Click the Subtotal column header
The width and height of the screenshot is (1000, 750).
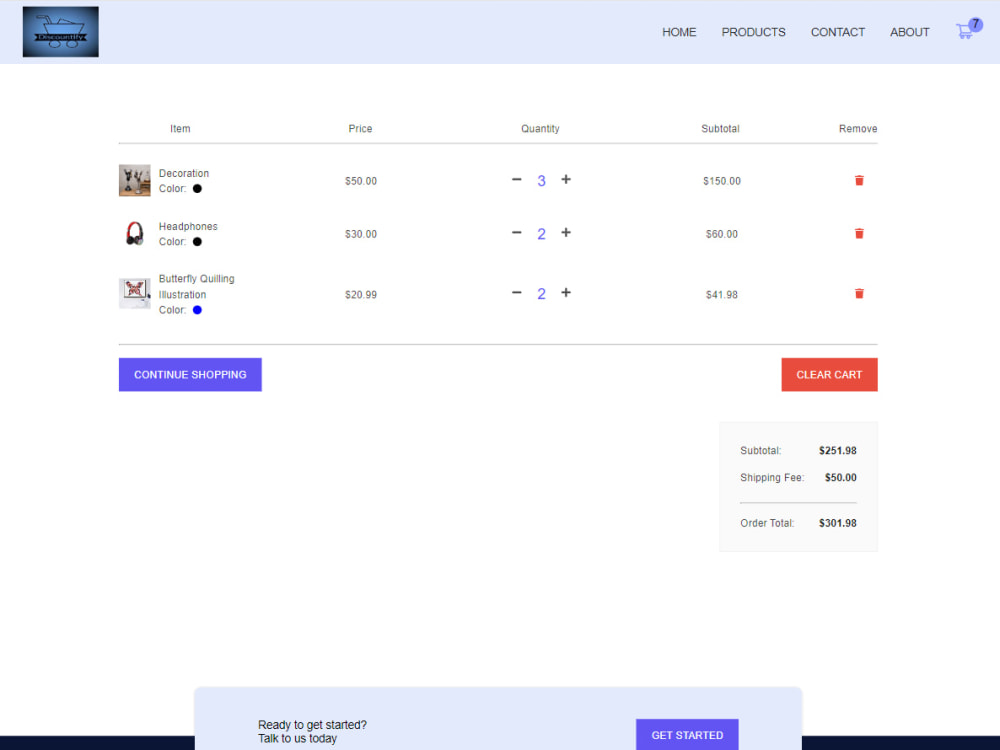point(721,128)
